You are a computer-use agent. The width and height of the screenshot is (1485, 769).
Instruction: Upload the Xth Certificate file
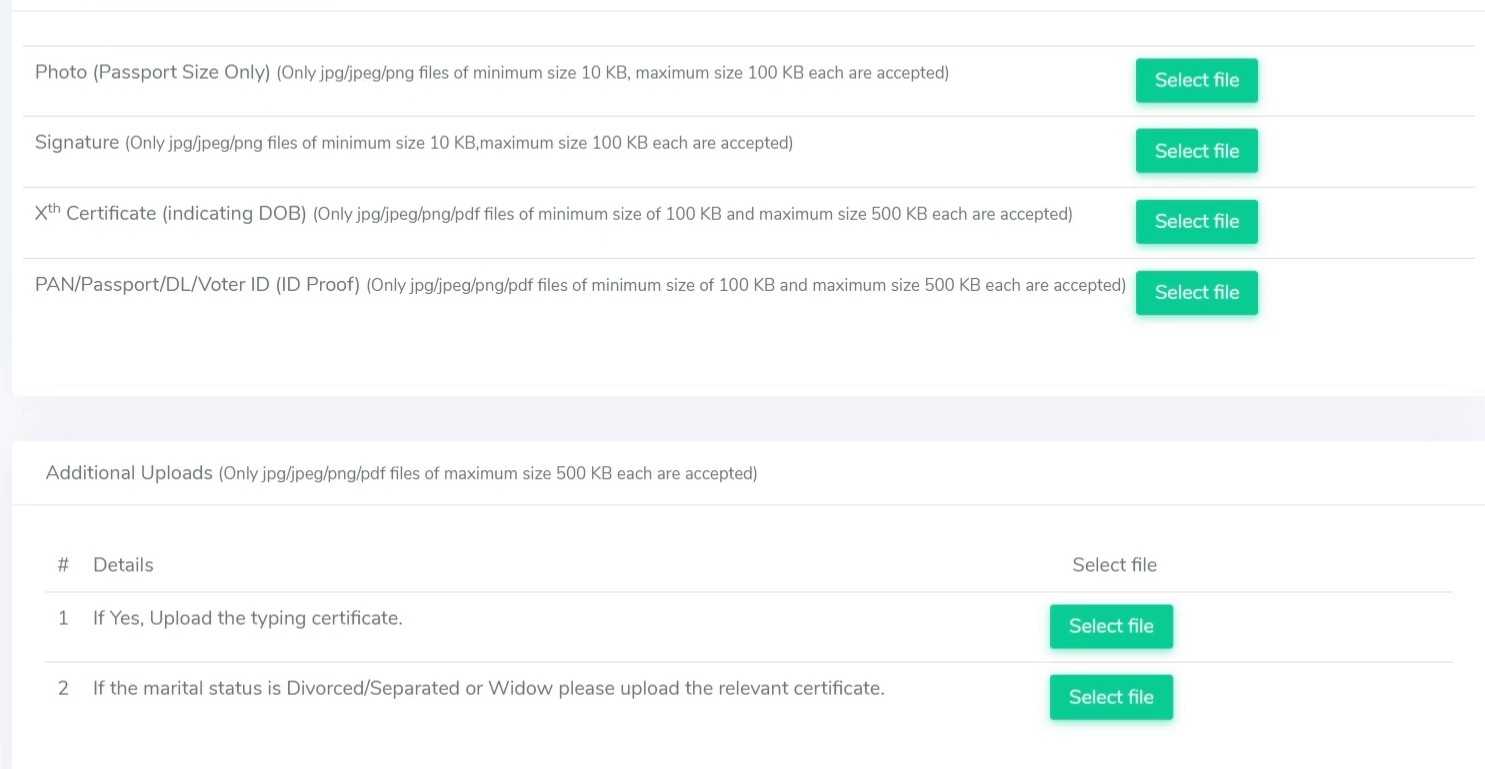[1196, 221]
